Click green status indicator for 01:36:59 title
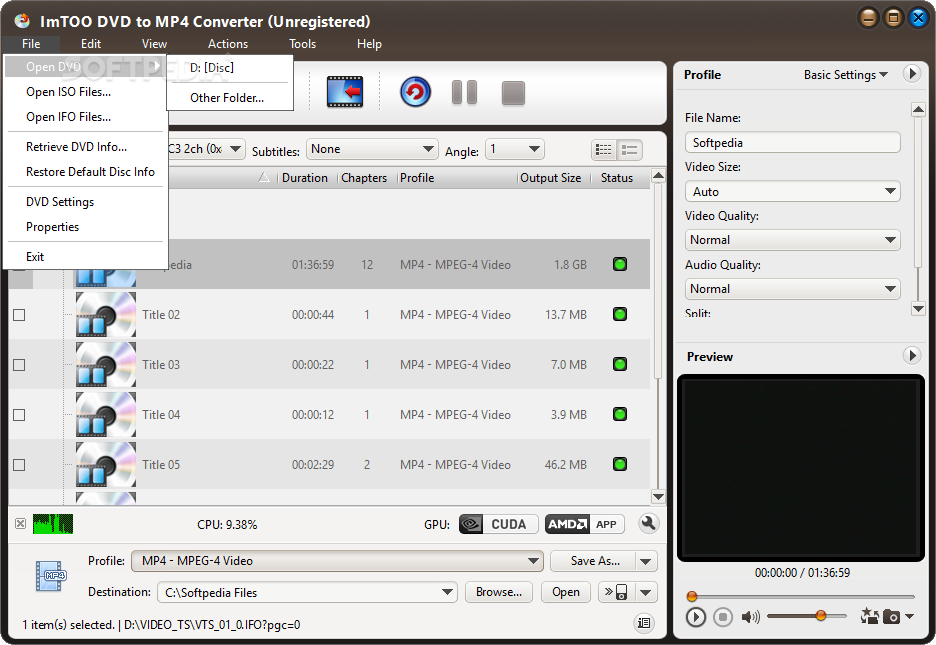Screen dimensions: 936x645 click(620, 264)
